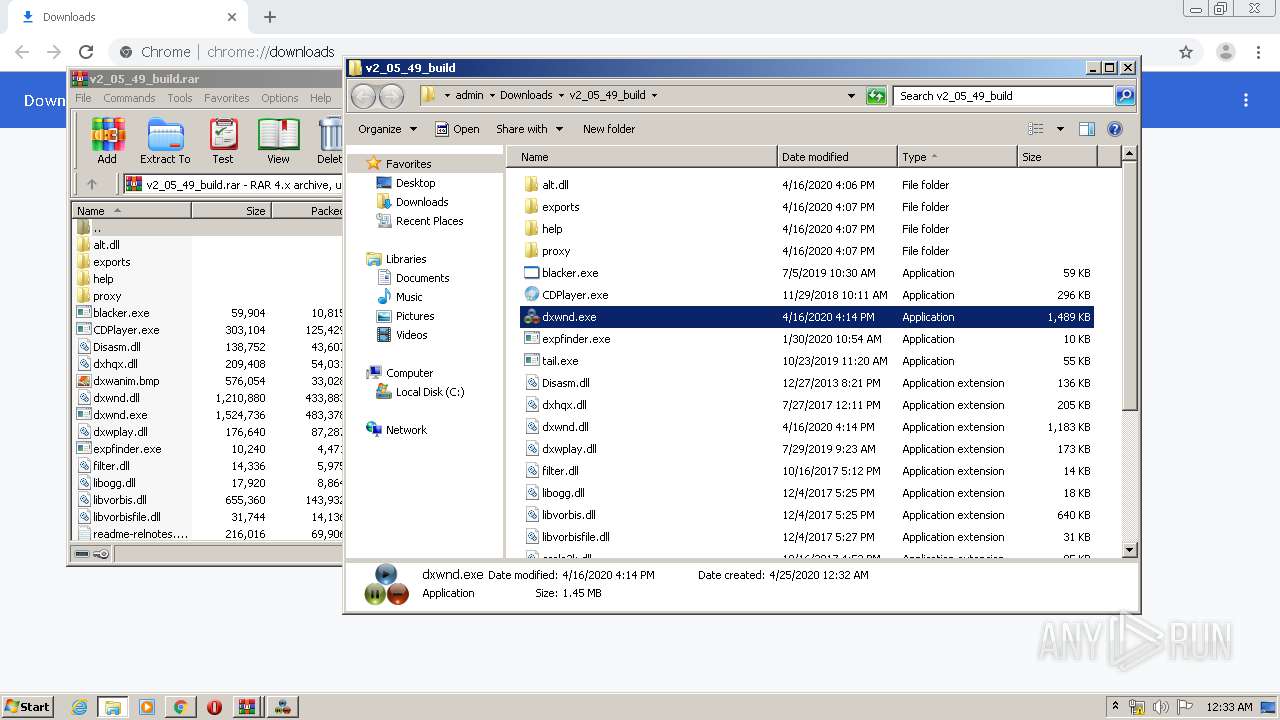Click the Windows Start button
This screenshot has width=1280, height=720.
pyautogui.click(x=28, y=706)
